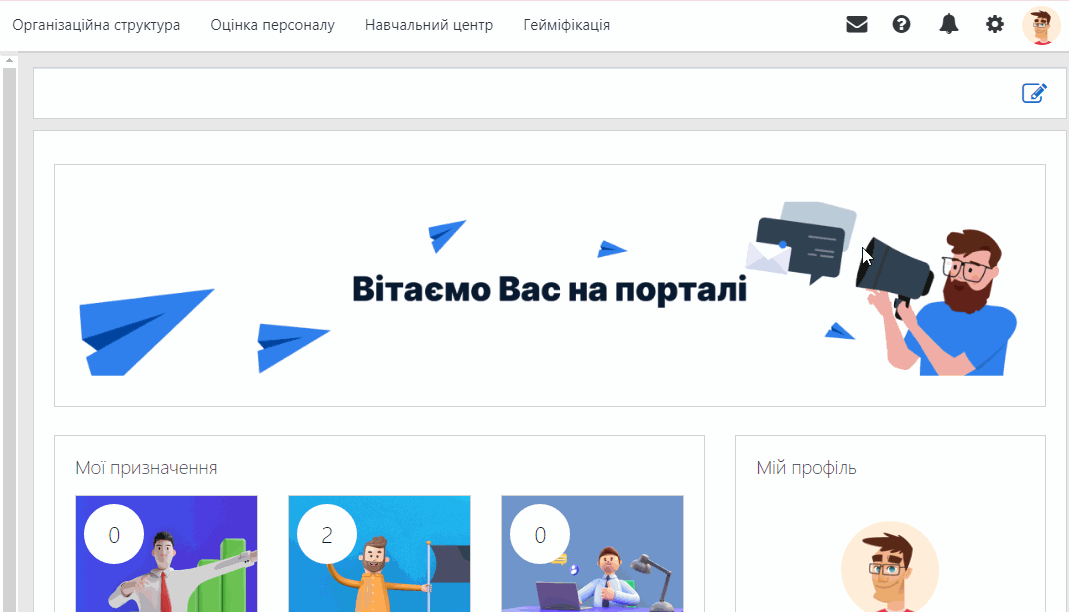The width and height of the screenshot is (1069, 612).
Task: Open the user avatar in the top bar
Action: 1041,25
